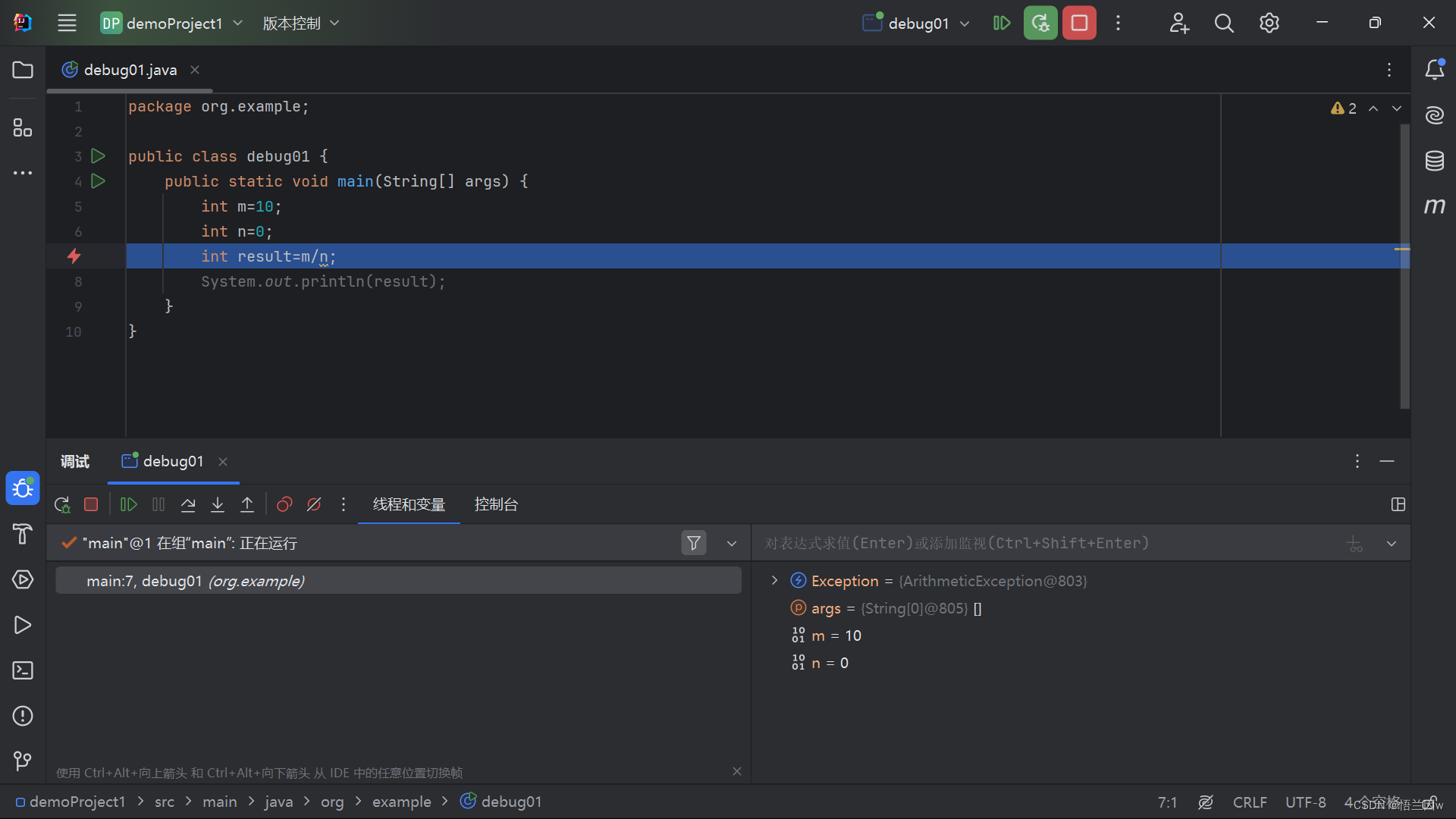
Task: View breakpoints red circle icon
Action: click(284, 504)
